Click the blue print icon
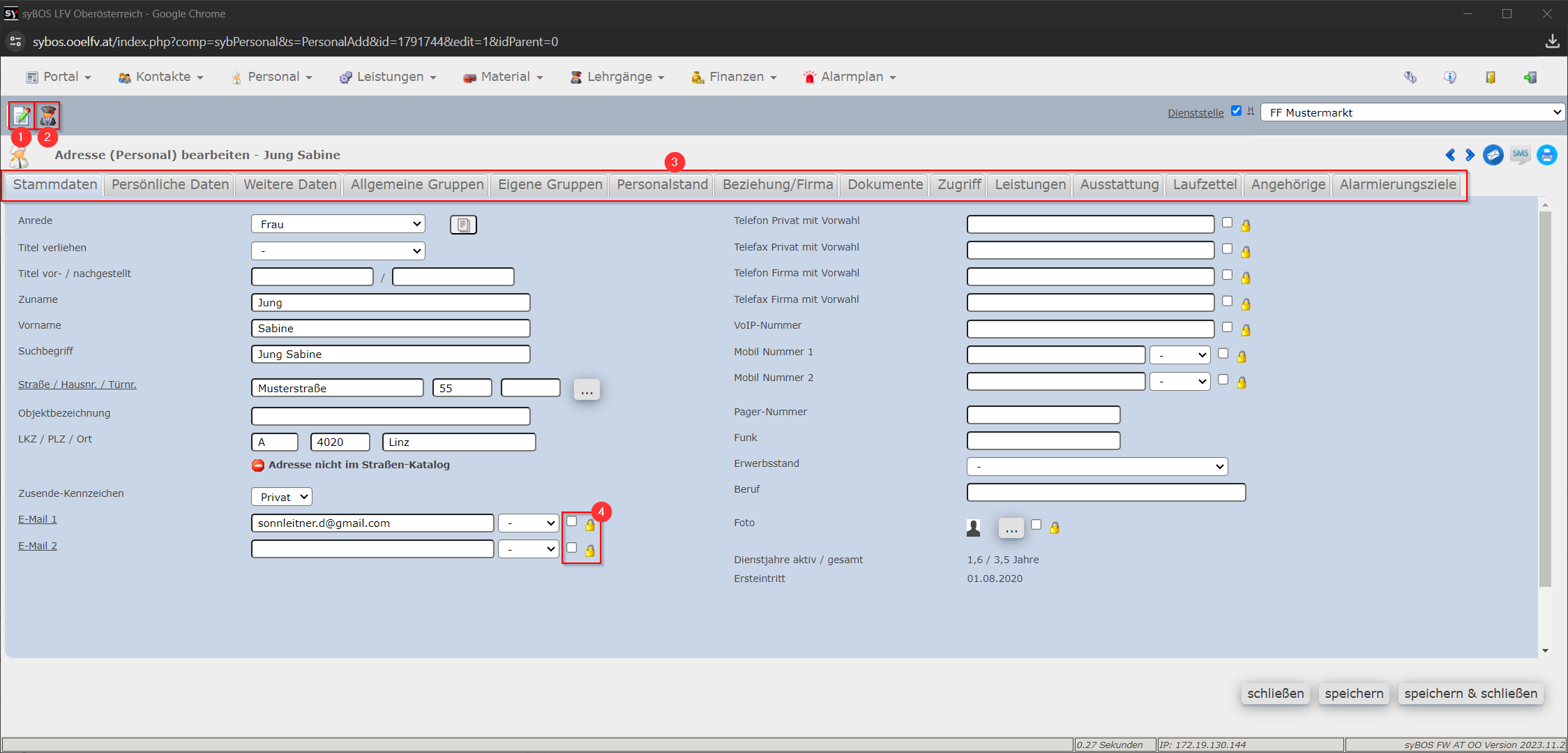Screen dimensions: 1568x753 click(1547, 155)
